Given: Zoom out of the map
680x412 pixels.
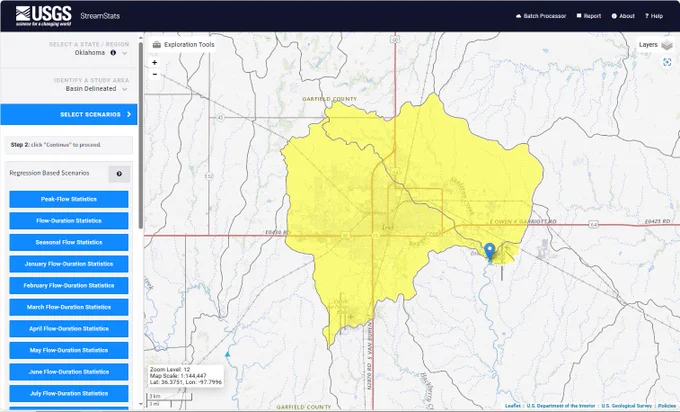Looking at the screenshot, I should tap(155, 75).
